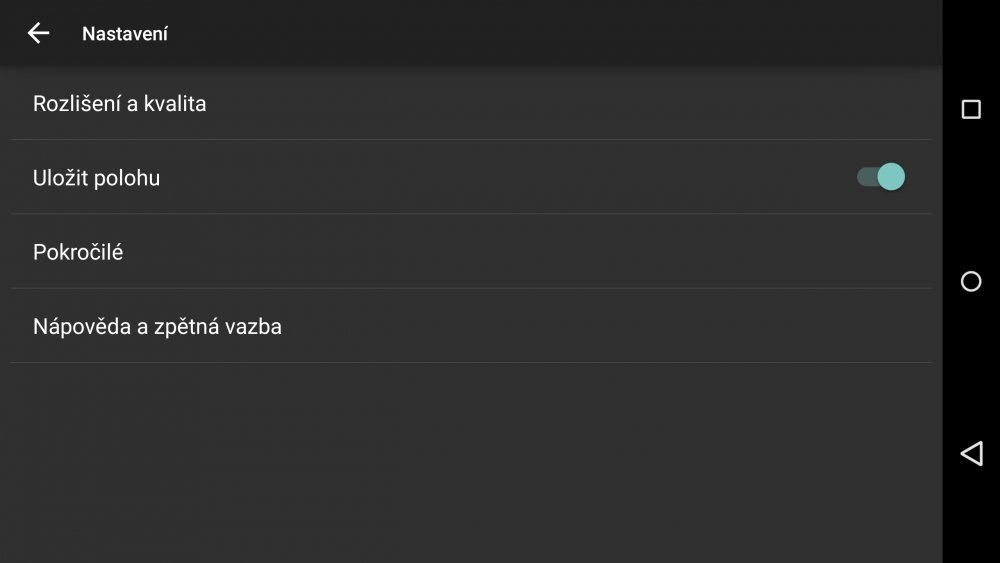Click the Nastavení screen title

(125, 34)
